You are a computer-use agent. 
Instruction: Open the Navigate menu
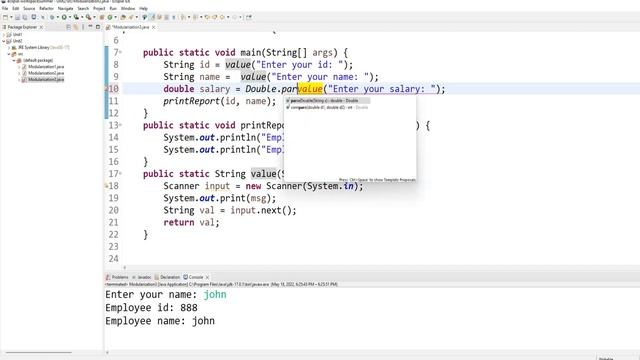65,8
